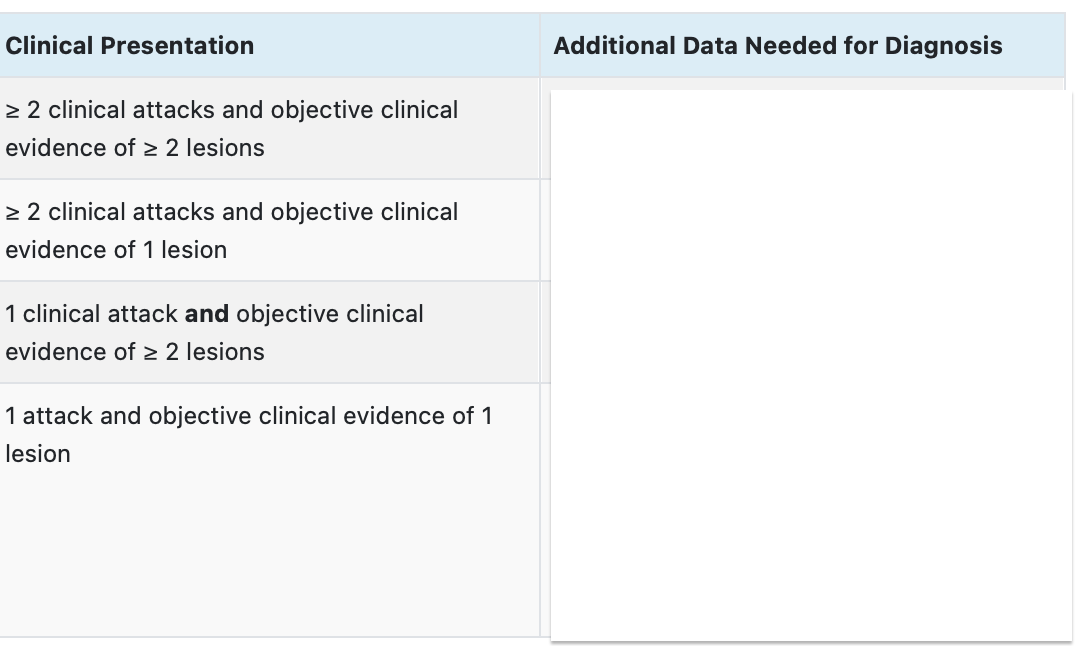This screenshot has width=1078, height=646.
Task: Click the word 'Diagnosis' in the header
Action: tap(943, 46)
